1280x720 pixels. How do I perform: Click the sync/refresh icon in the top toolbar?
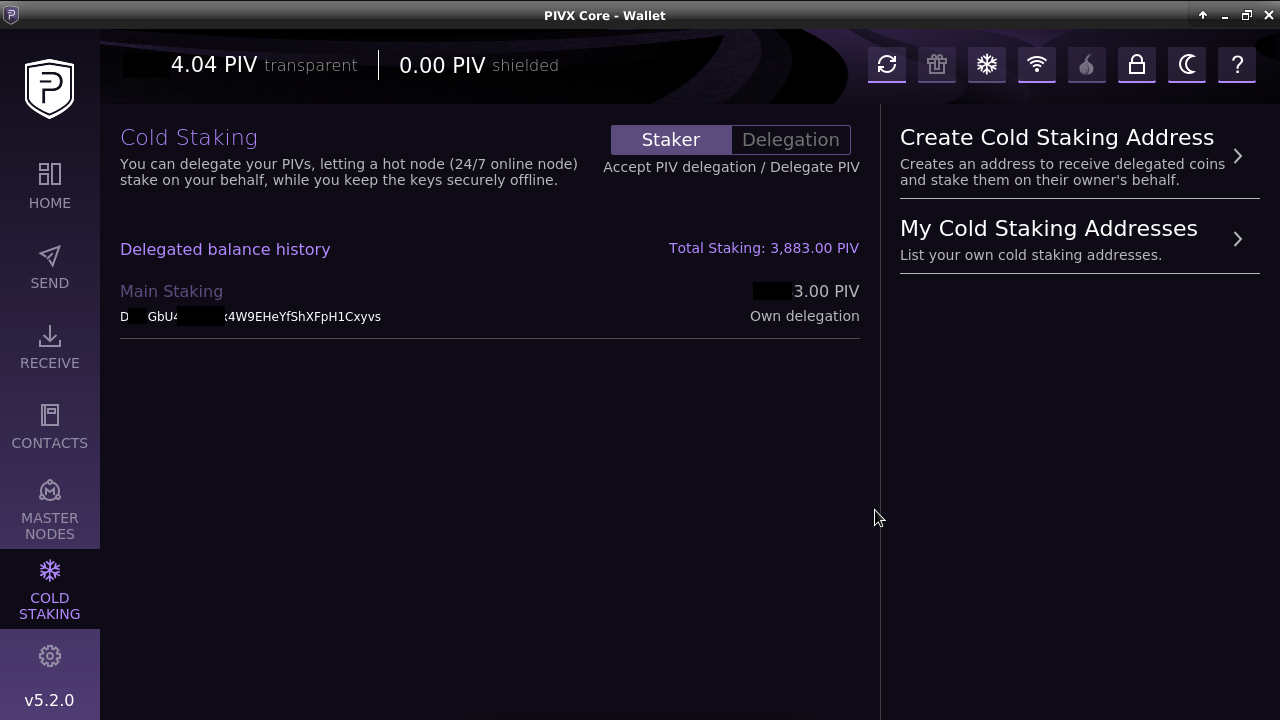(x=886, y=65)
